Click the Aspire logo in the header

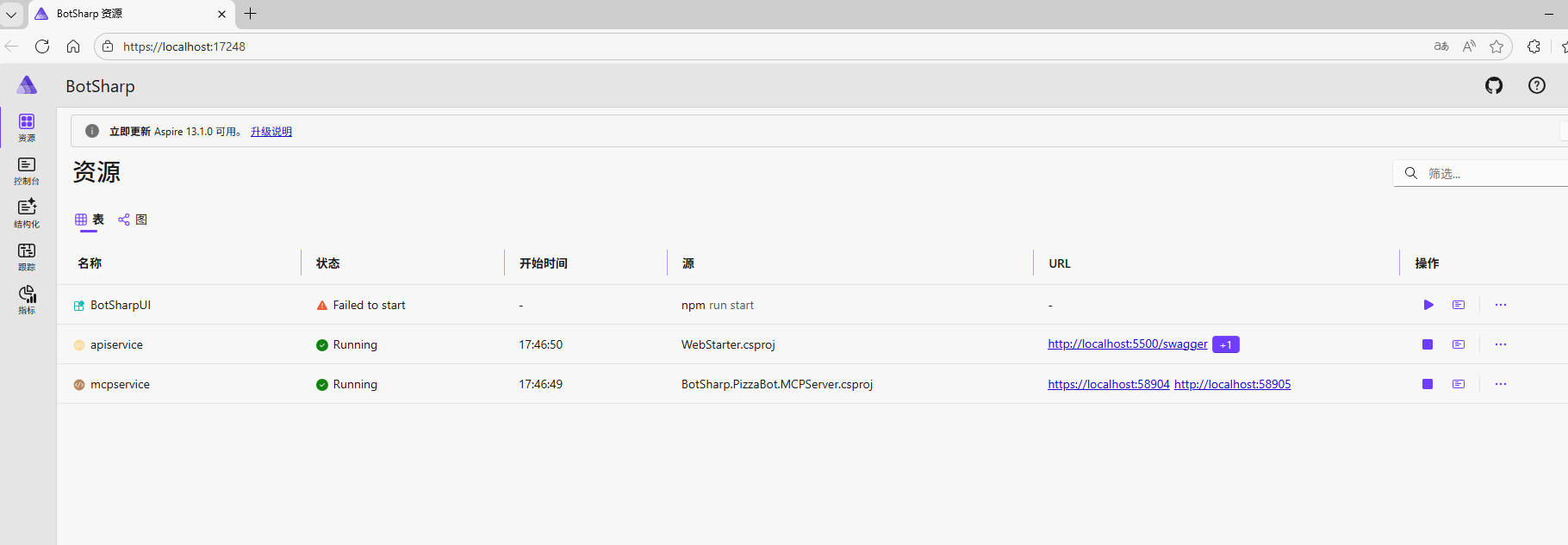coord(27,84)
